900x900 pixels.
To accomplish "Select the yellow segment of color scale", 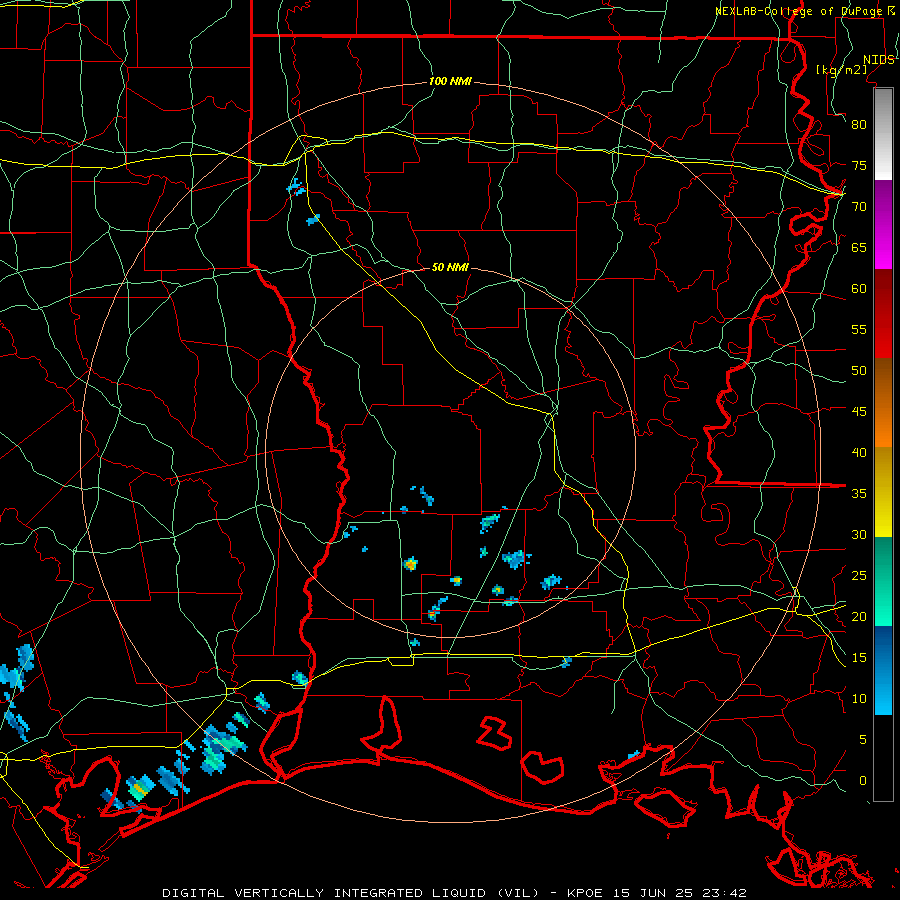I will [883, 492].
